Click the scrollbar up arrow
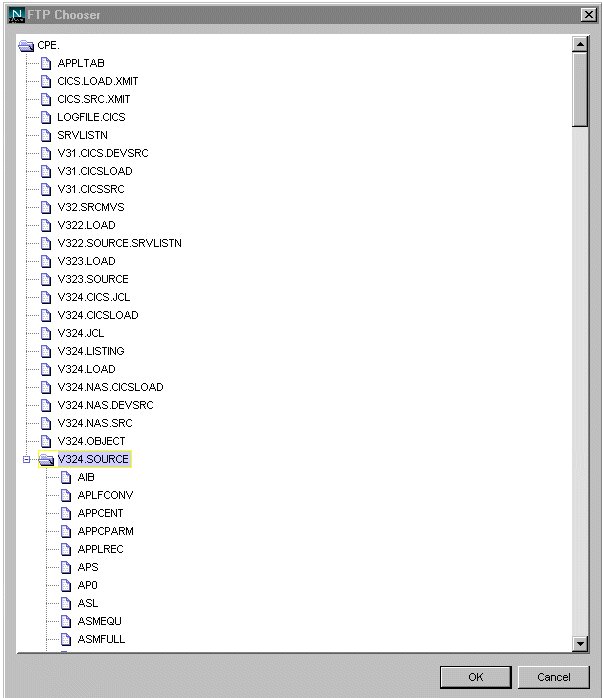This screenshot has height=698, width=602. click(580, 44)
